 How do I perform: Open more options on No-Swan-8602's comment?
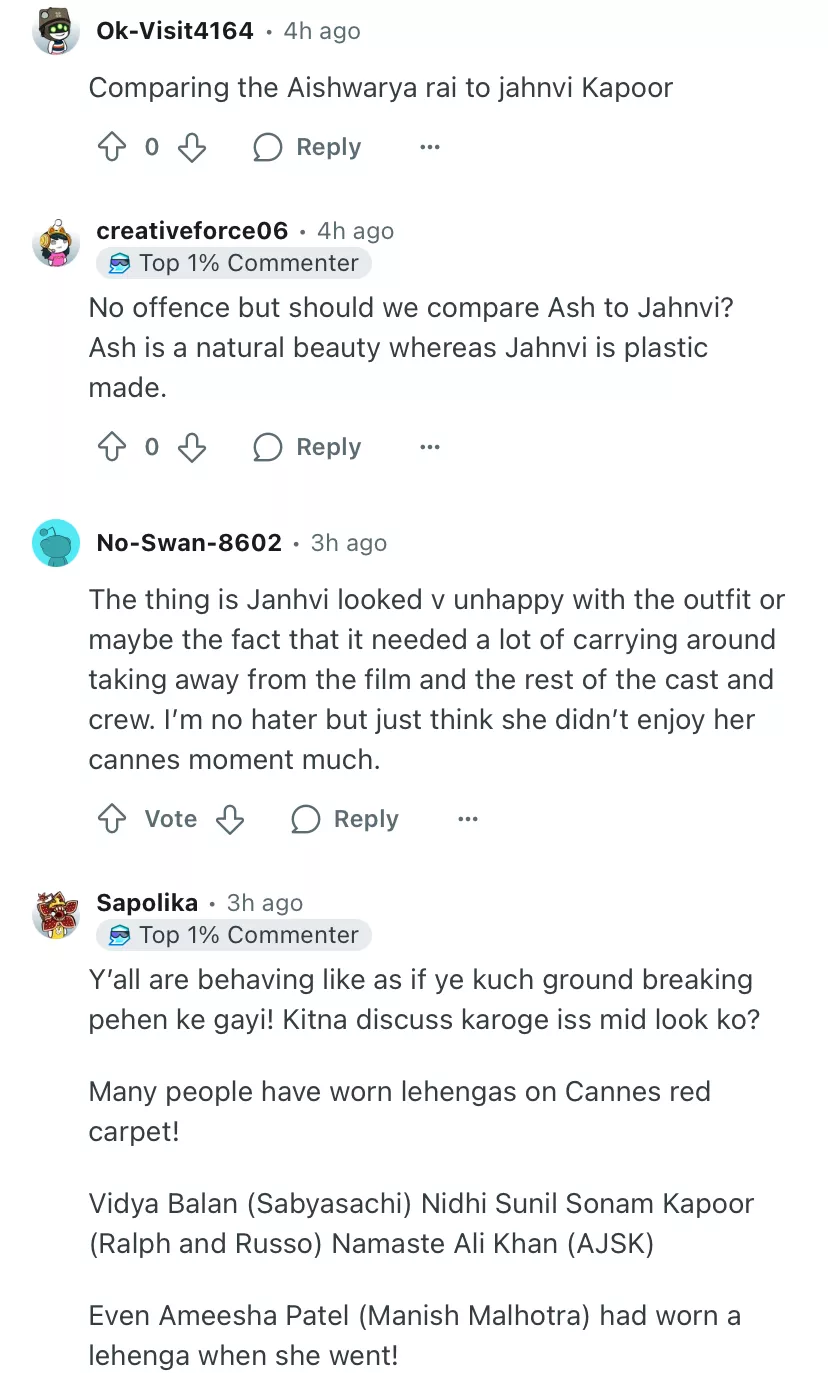[467, 820]
